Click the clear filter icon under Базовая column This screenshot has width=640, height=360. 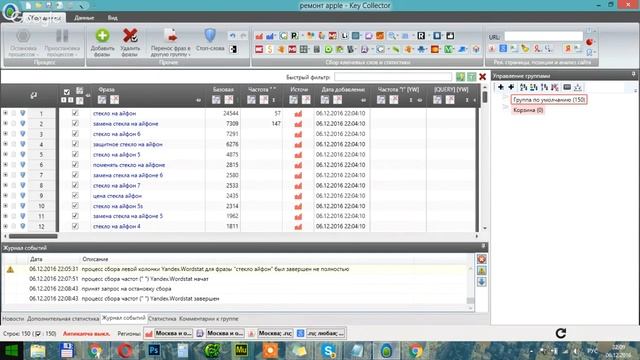click(x=229, y=100)
